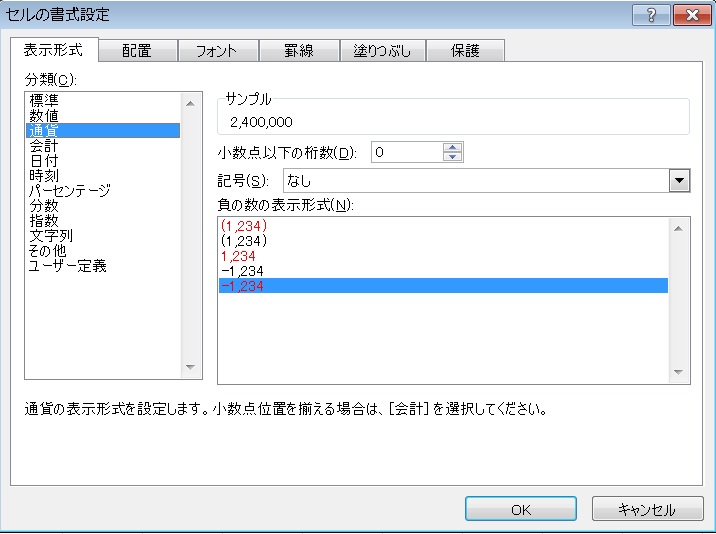Switch to the 保護 tab
The image size is (716, 534).
(465, 51)
